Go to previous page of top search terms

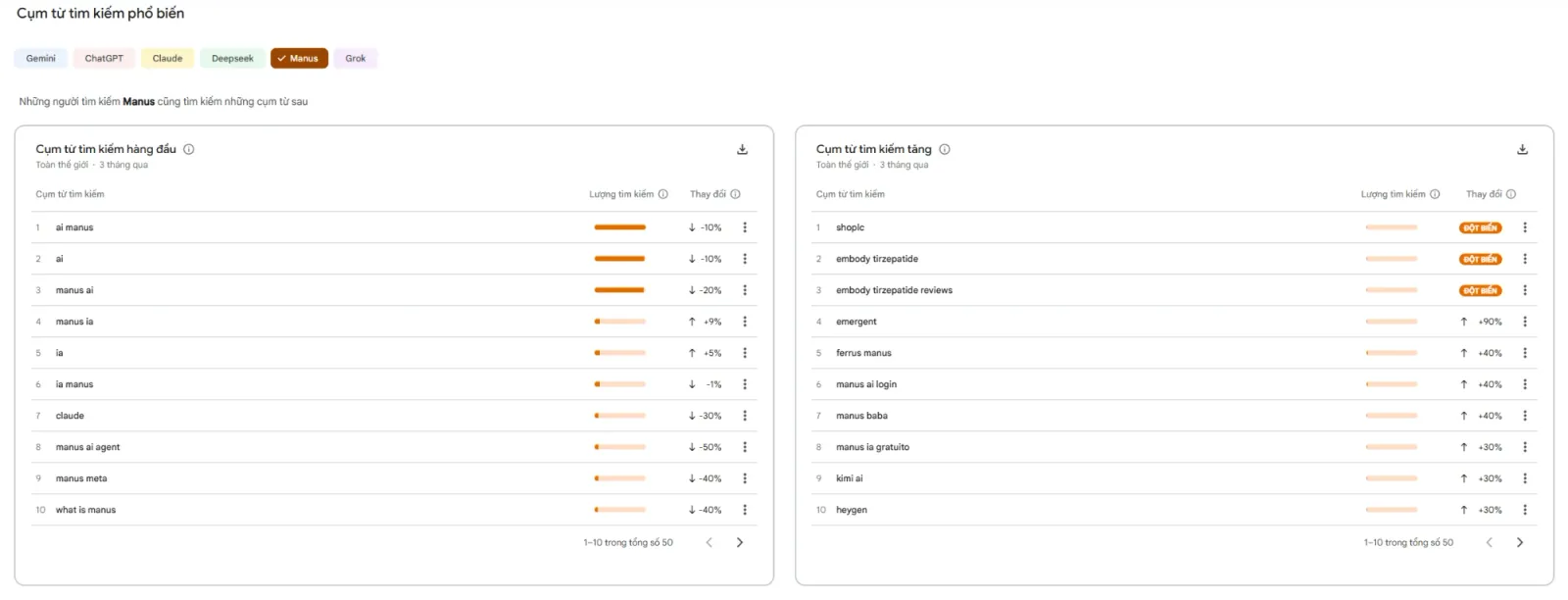pos(709,542)
